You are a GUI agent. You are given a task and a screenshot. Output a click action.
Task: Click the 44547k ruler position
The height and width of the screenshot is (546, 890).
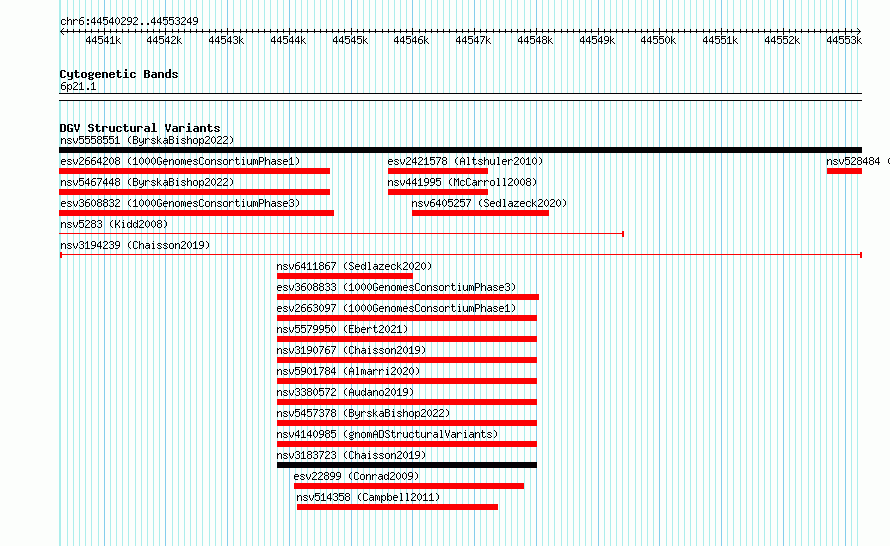click(473, 40)
